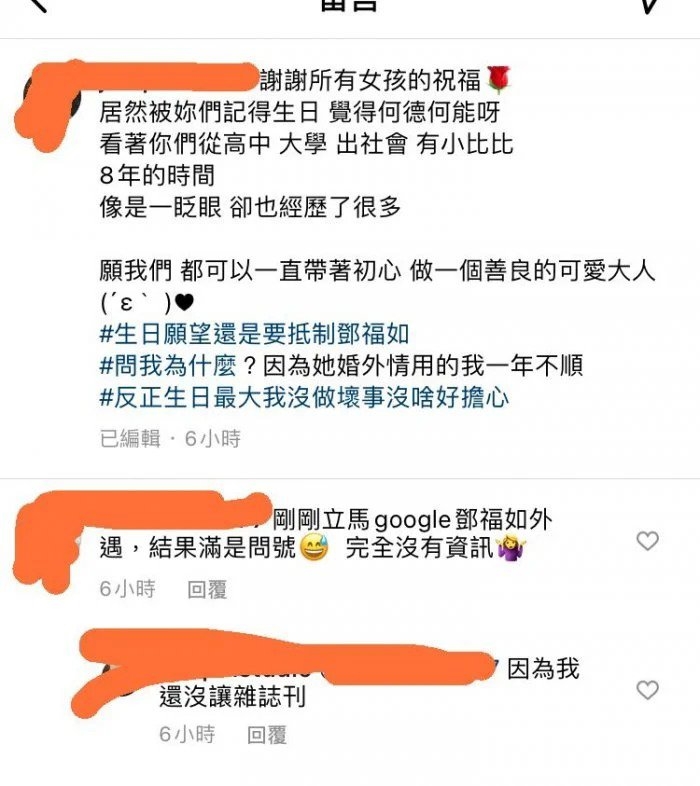Tap 回覆 under the google 鄧福如 comment
The width and height of the screenshot is (700, 786).
coord(207,589)
